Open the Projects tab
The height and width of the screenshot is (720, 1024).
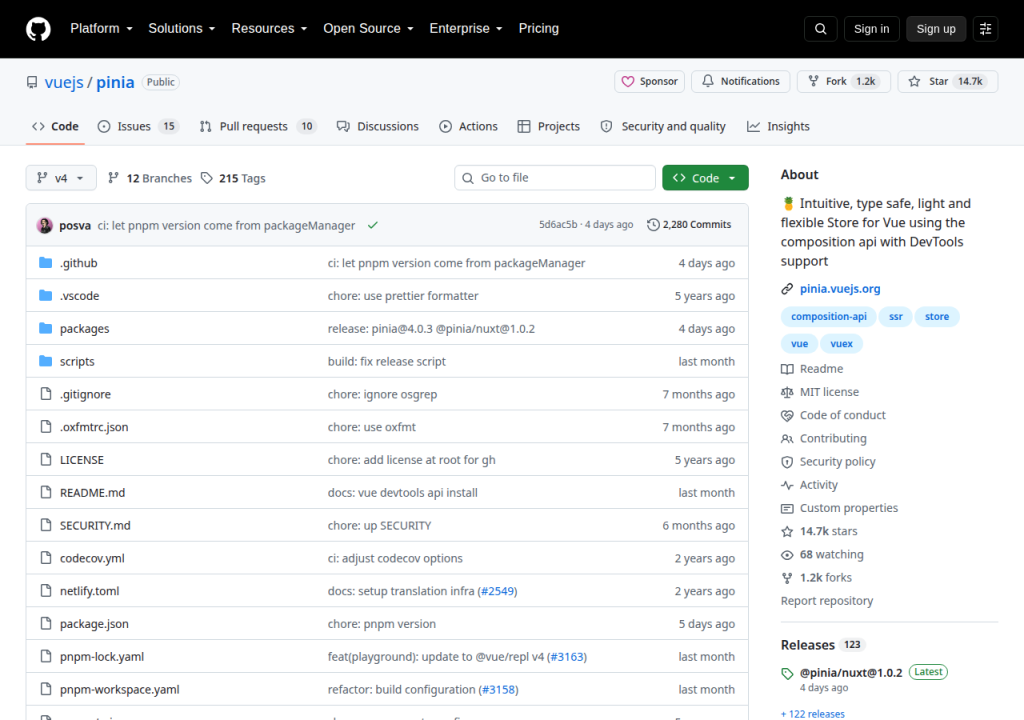[549, 126]
